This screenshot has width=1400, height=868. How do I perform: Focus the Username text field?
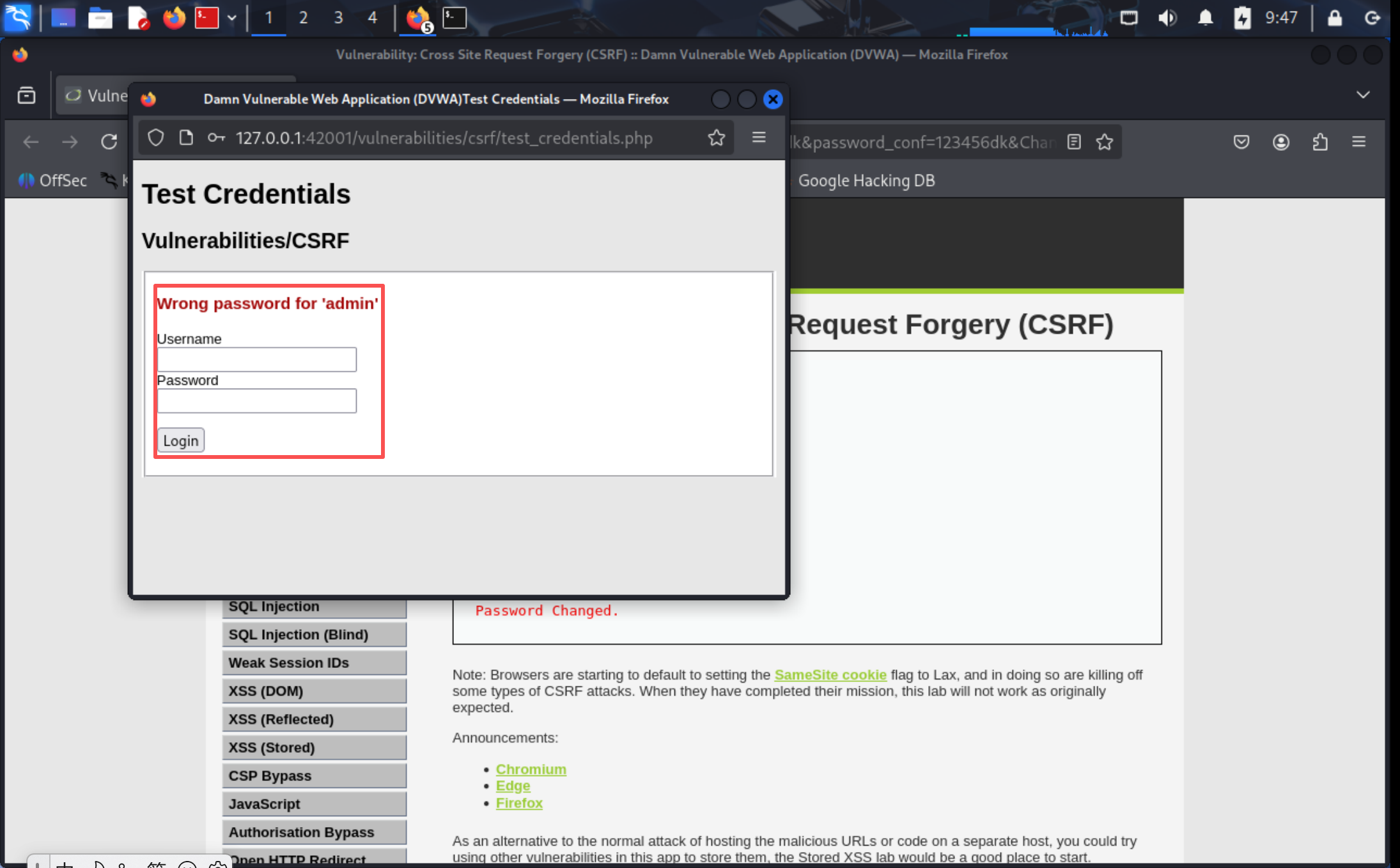pos(256,359)
